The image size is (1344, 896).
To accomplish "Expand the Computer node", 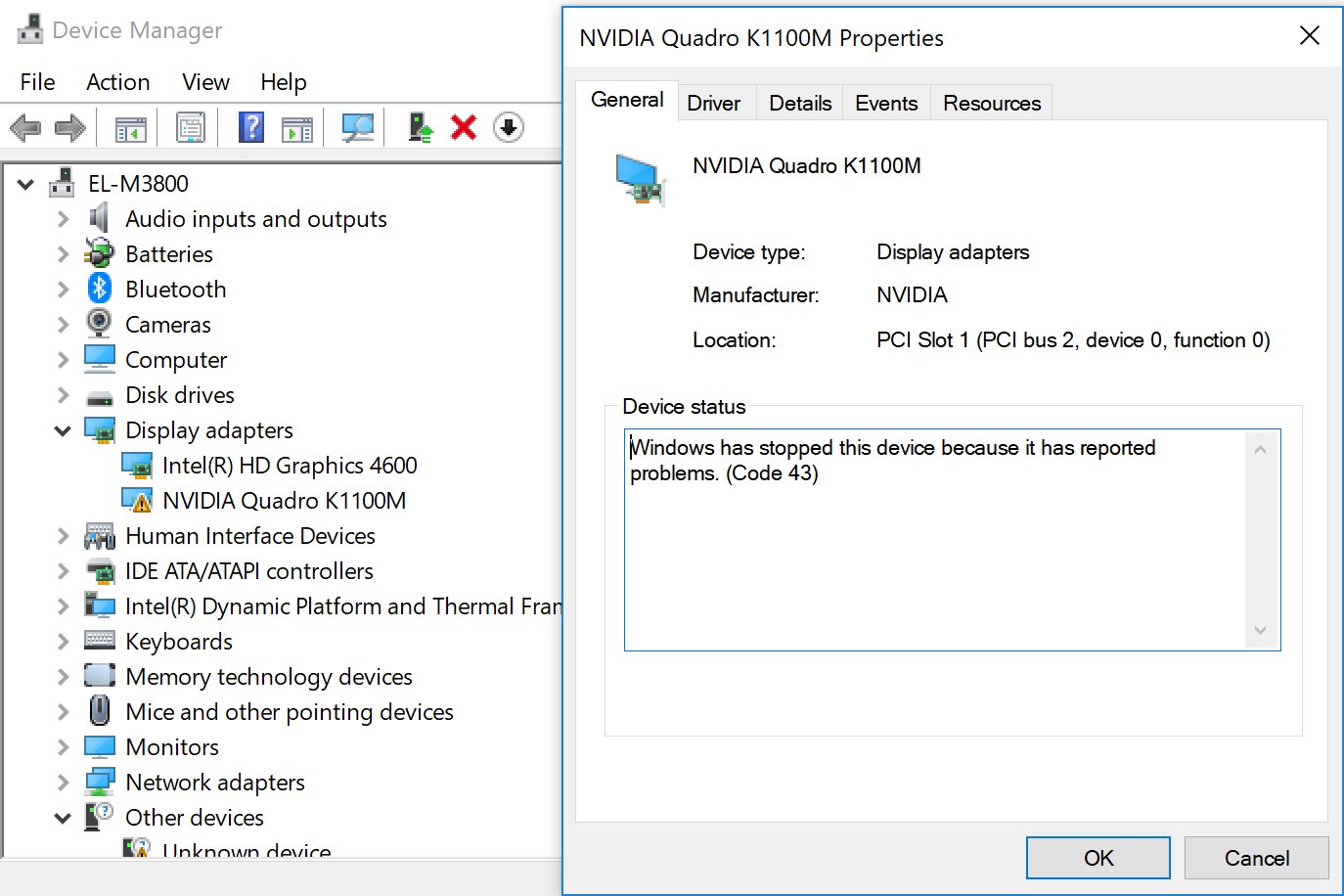I will (x=64, y=360).
